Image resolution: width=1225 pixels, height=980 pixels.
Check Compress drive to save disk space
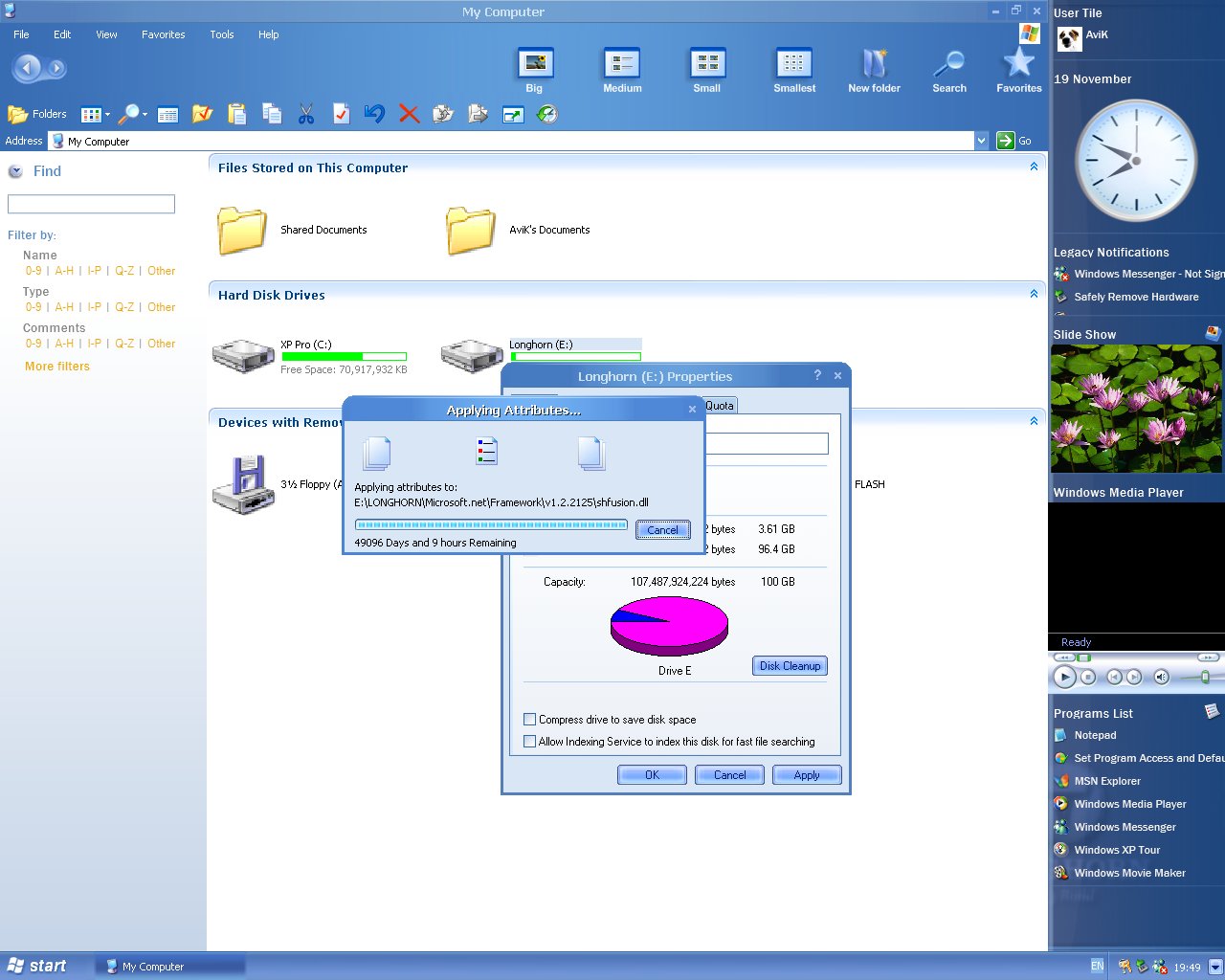pyautogui.click(x=529, y=719)
